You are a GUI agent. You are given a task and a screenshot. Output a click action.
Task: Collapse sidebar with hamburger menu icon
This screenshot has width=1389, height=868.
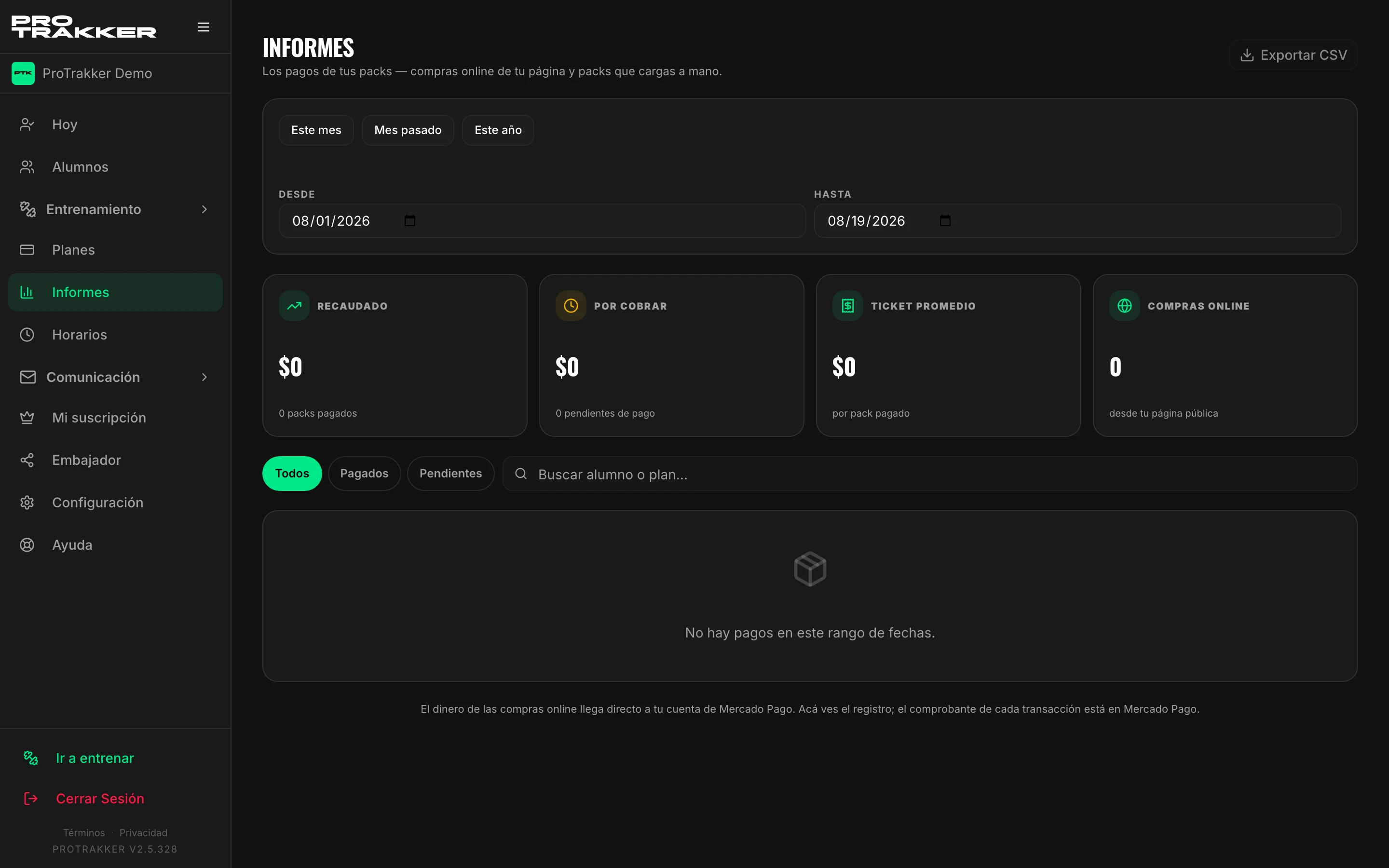click(203, 27)
